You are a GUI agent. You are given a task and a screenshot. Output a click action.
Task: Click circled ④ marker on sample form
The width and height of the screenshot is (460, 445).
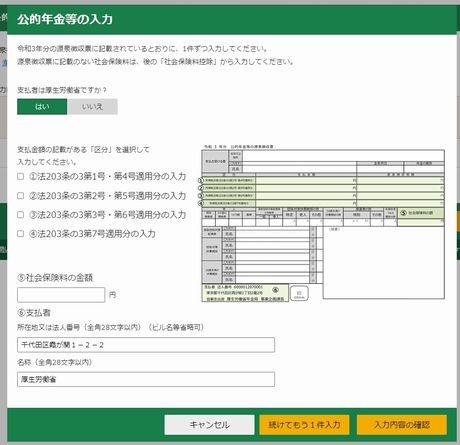click(x=200, y=203)
